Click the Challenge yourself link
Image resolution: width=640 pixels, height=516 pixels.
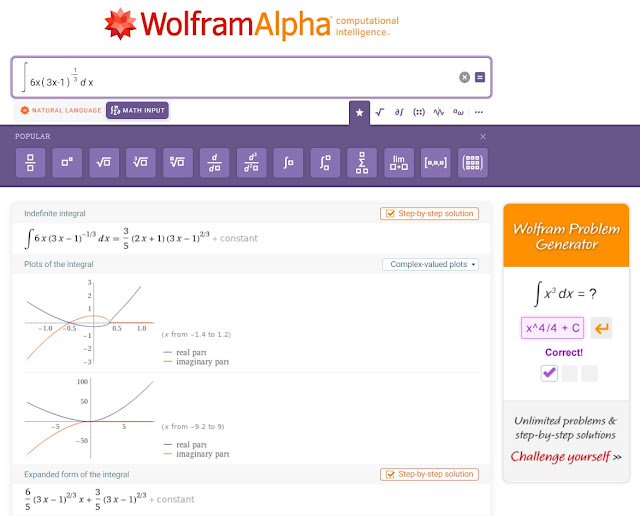(566, 456)
